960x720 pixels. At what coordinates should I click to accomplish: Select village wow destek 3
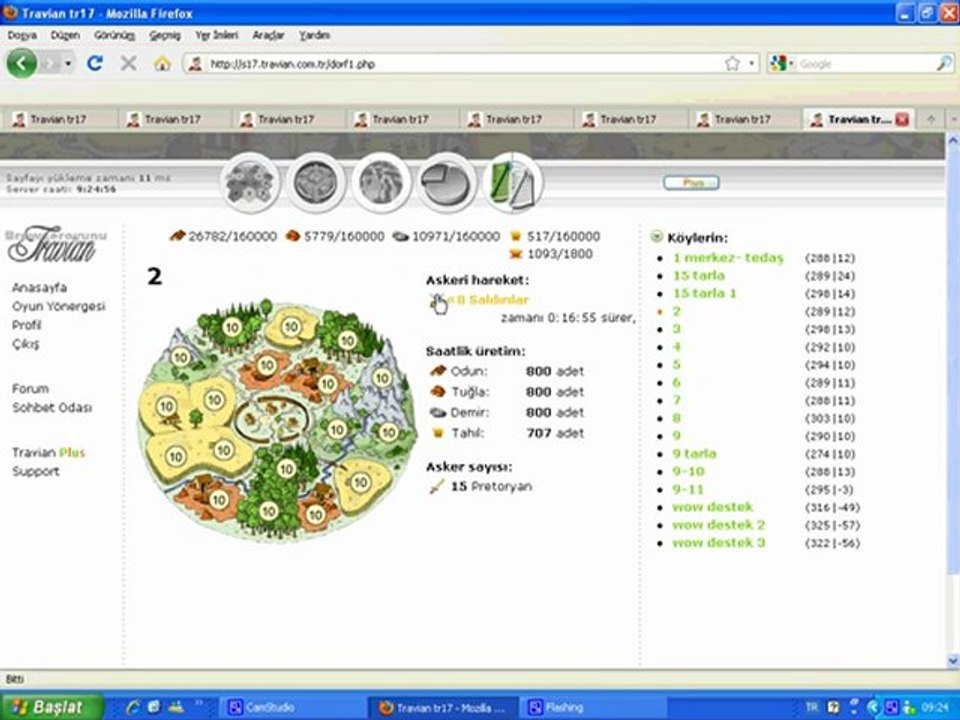click(x=719, y=542)
